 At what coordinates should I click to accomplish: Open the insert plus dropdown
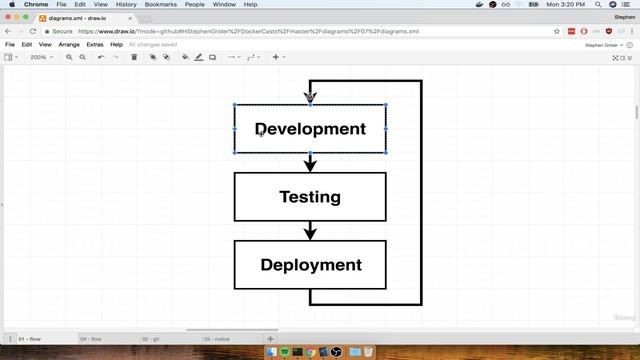point(278,58)
